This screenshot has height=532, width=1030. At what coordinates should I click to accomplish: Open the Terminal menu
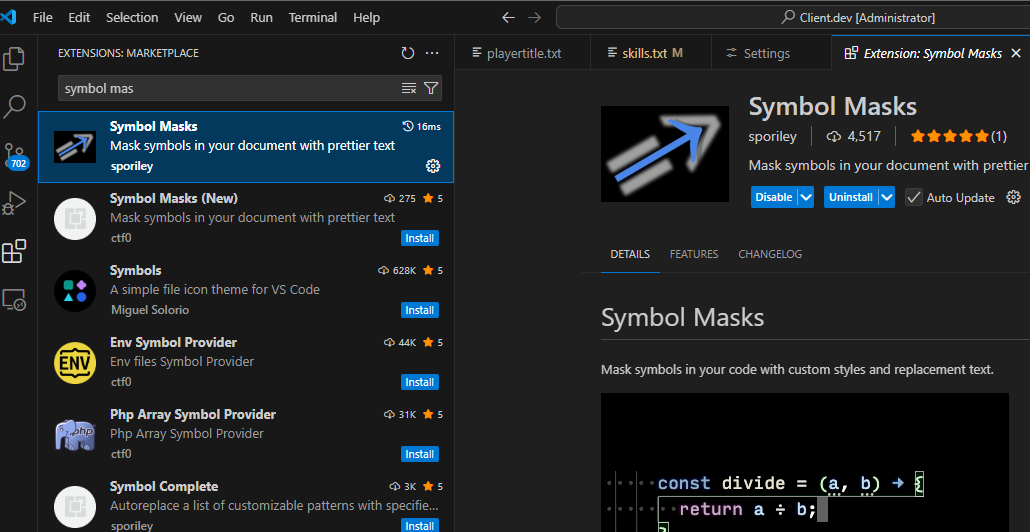tap(313, 18)
